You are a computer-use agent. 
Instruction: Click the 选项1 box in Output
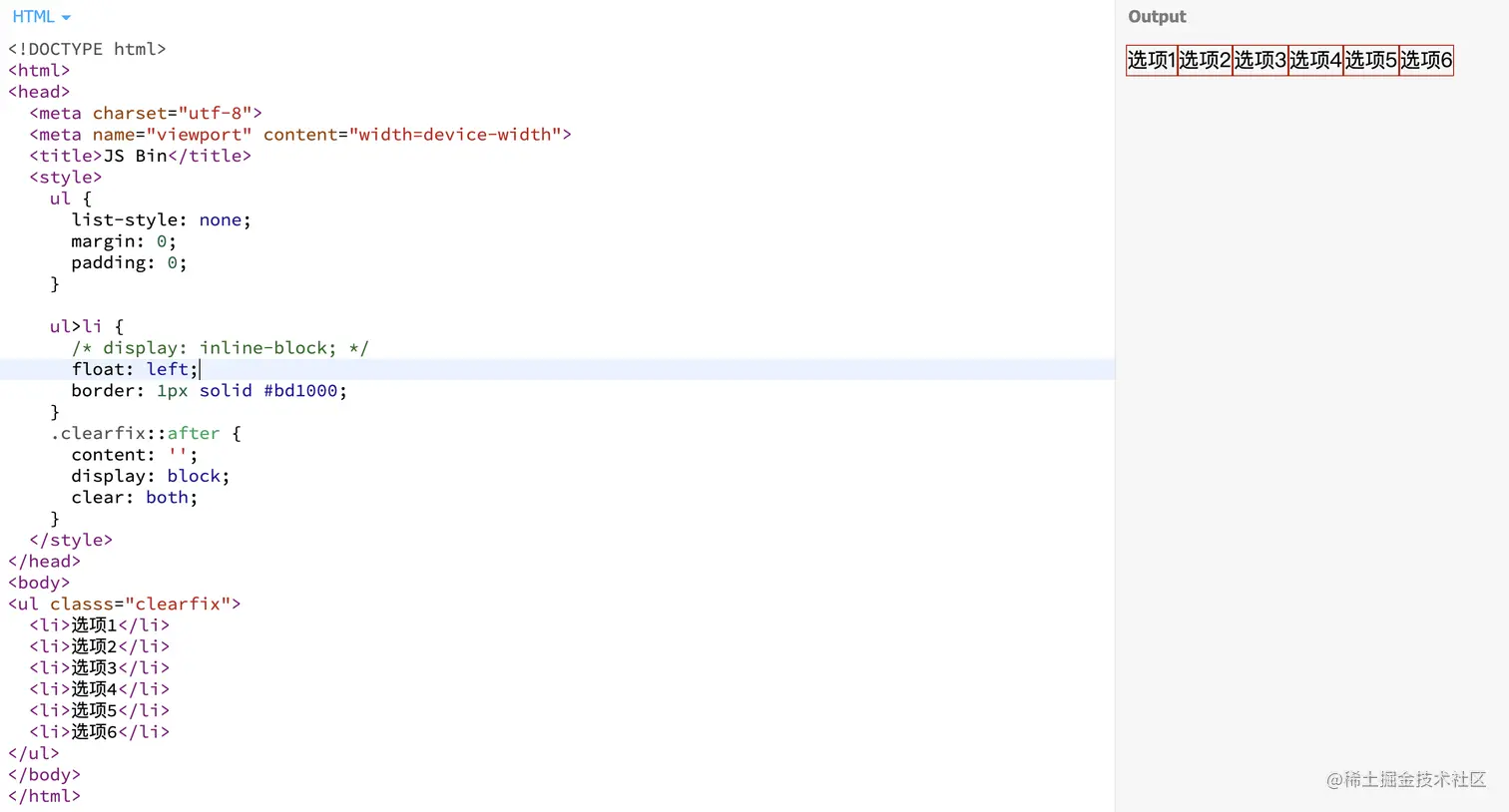[1152, 60]
